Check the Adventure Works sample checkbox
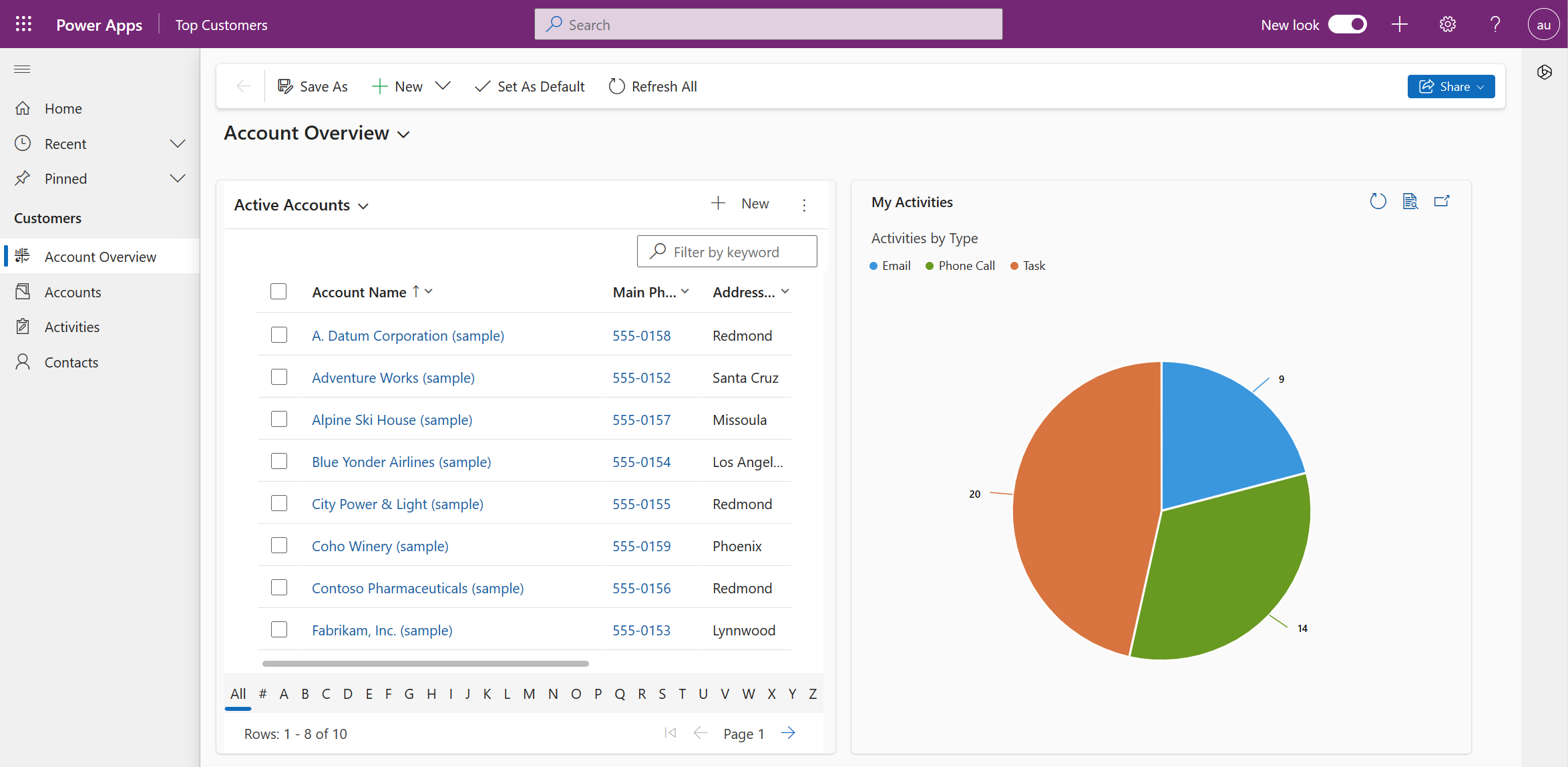The height and width of the screenshot is (767, 1568). (x=279, y=377)
